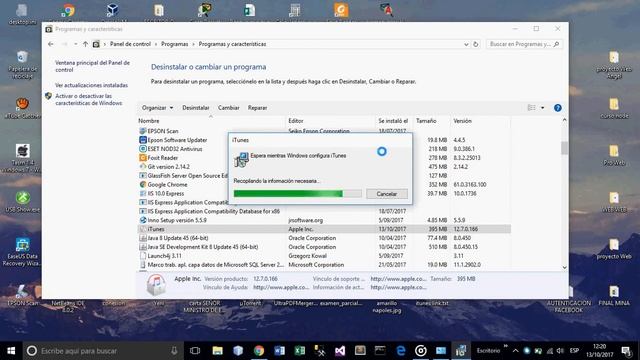Select Git version 2.14.2 row
The height and width of the screenshot is (360, 640).
pos(324,167)
